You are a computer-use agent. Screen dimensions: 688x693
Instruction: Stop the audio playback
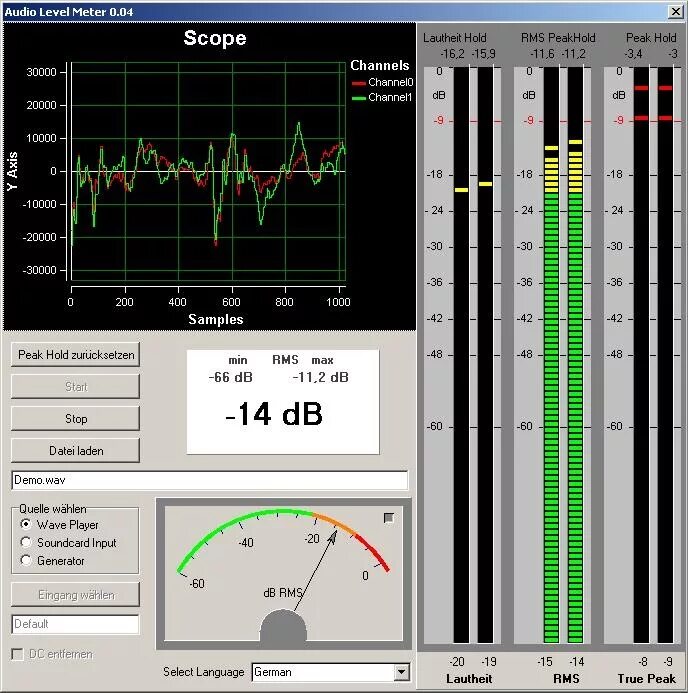76,419
